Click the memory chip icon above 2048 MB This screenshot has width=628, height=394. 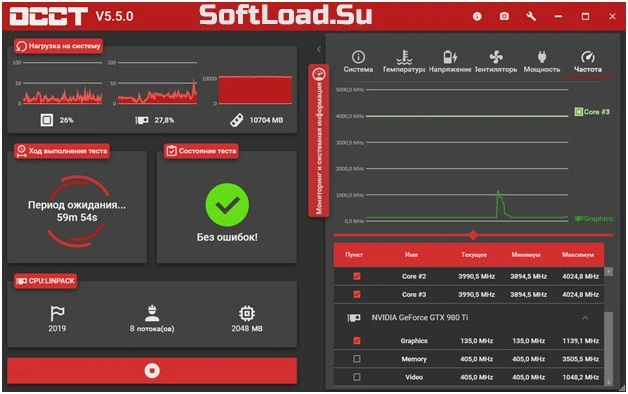(247, 313)
